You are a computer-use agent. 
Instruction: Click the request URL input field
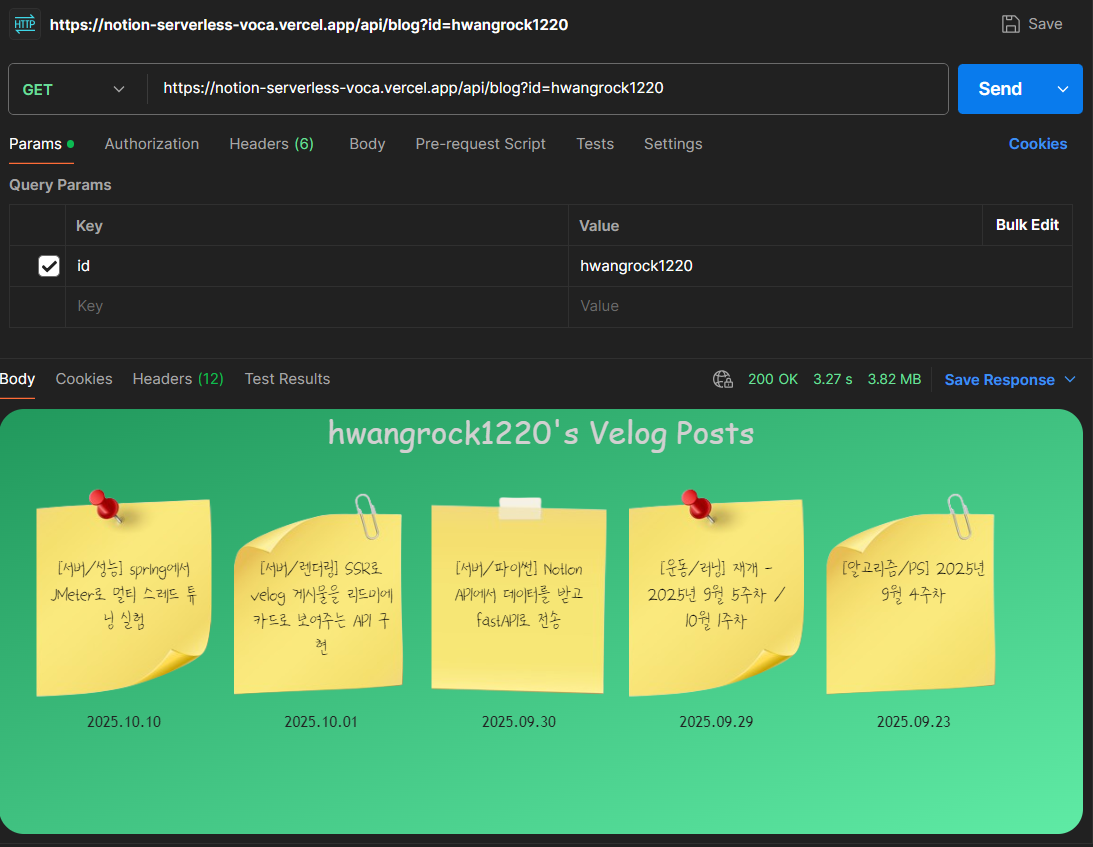tap(547, 89)
